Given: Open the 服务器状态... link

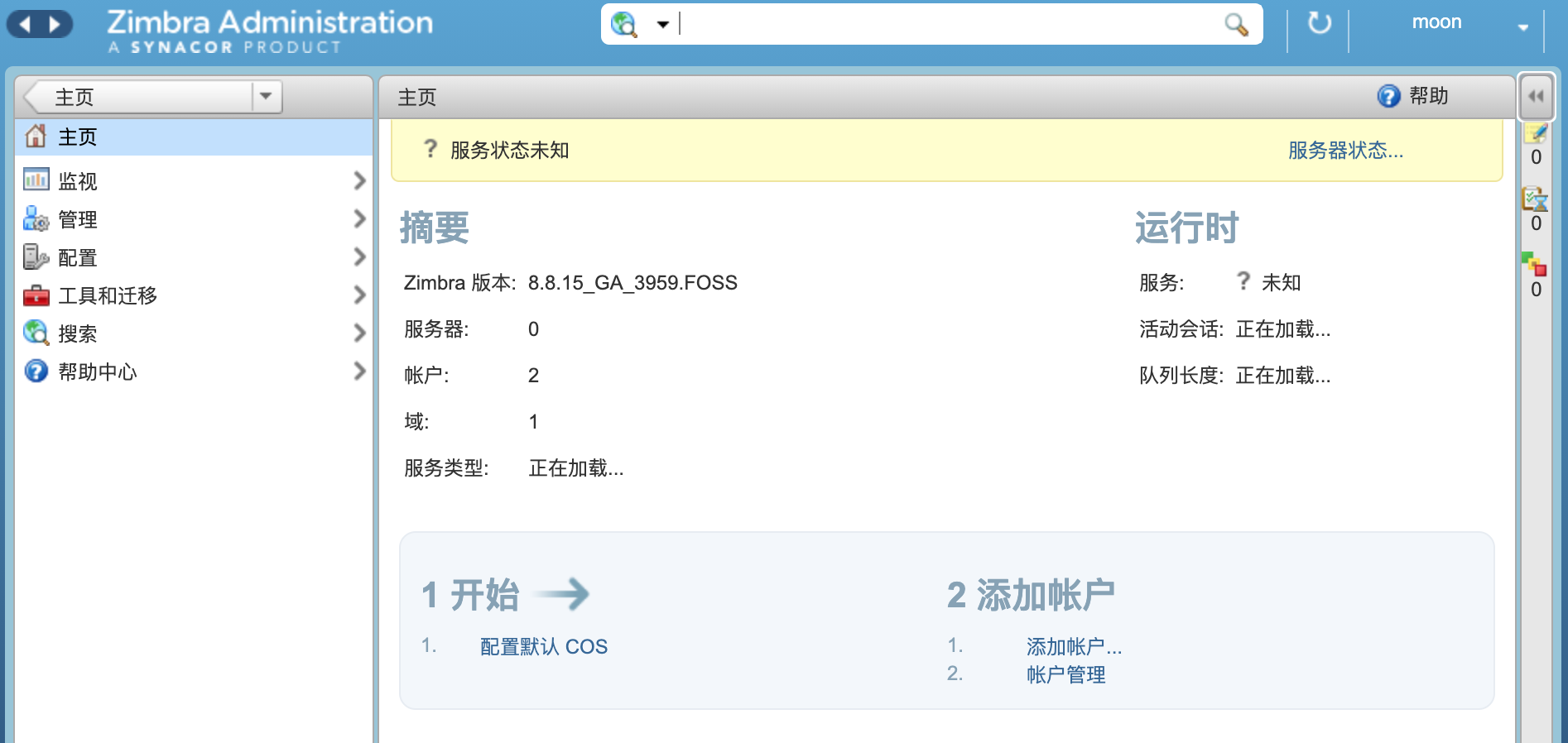Looking at the screenshot, I should click(1345, 151).
